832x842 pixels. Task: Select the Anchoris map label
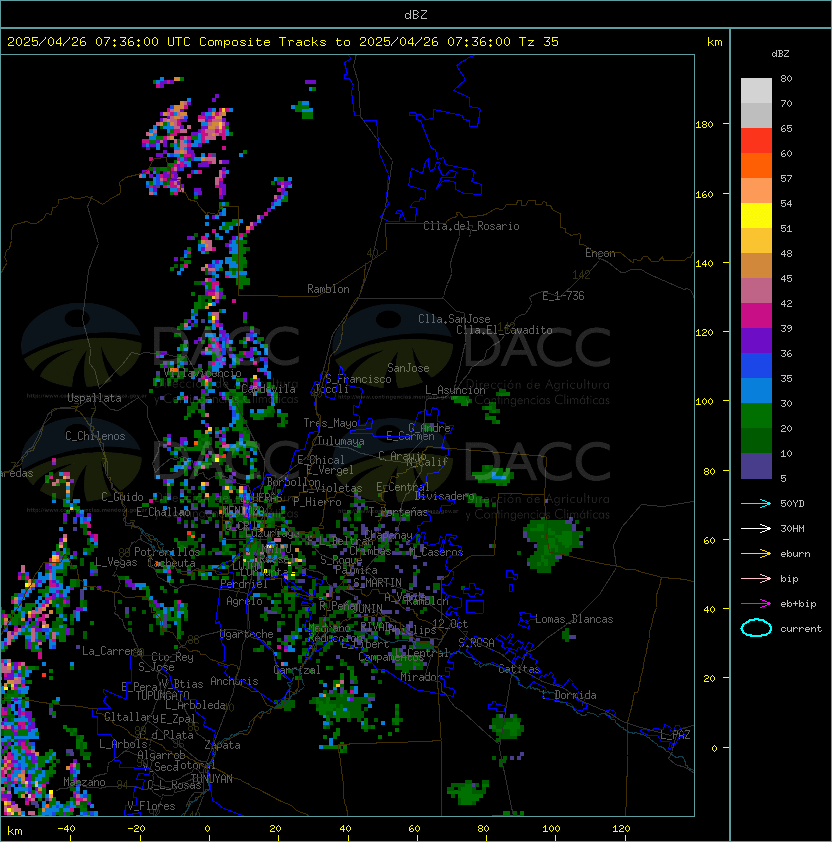[x=234, y=681]
